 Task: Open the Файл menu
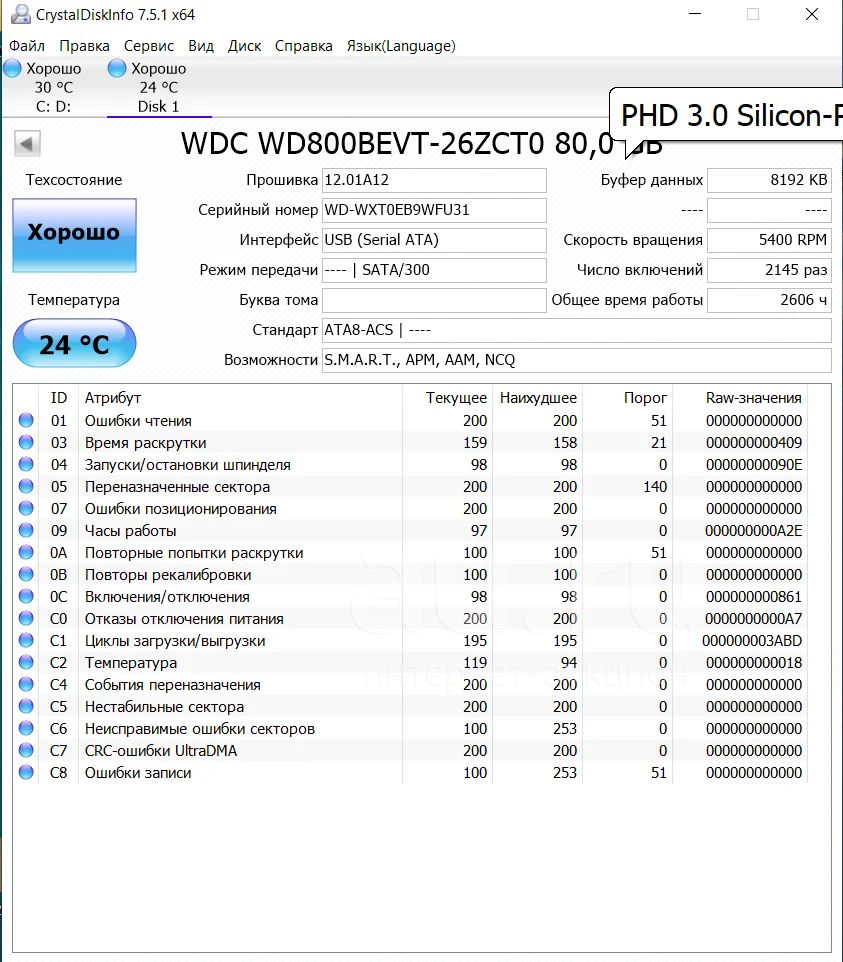point(27,46)
